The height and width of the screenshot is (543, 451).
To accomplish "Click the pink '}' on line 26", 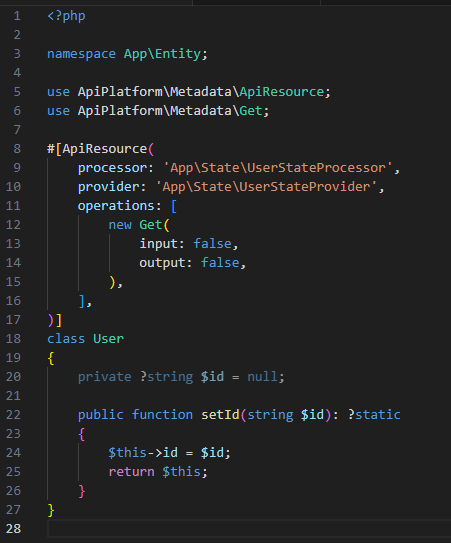I will [x=82, y=491].
